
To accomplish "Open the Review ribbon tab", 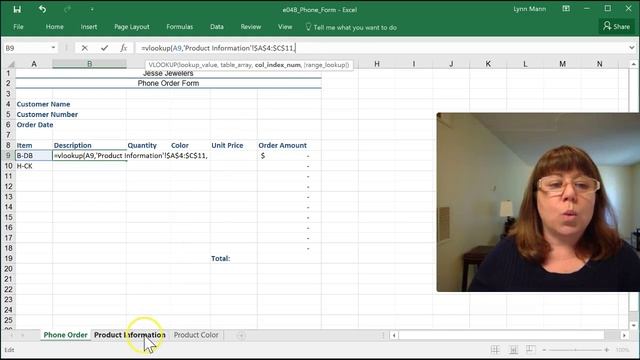I will pyautogui.click(x=251, y=27).
